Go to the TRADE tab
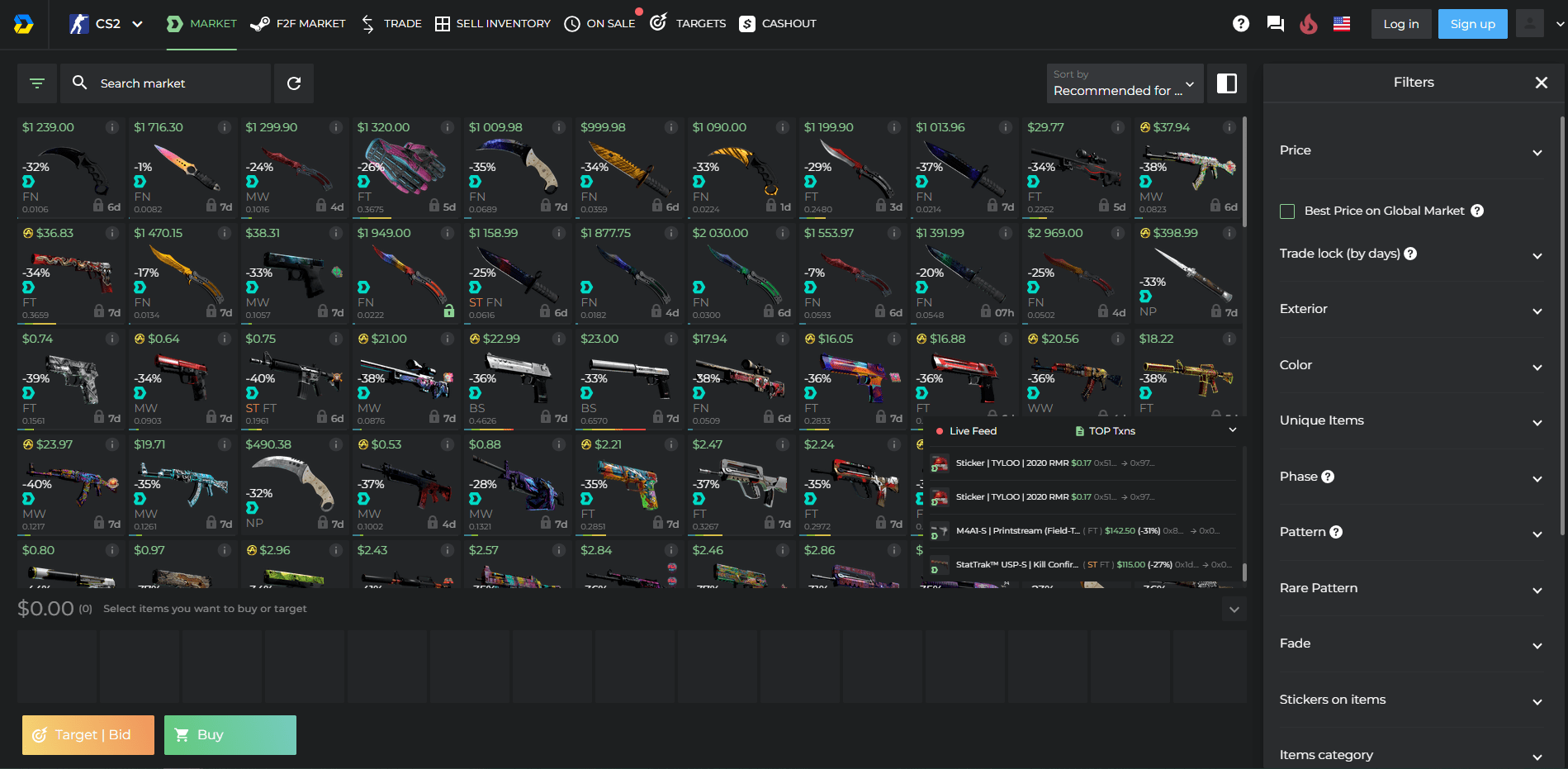Viewport: 1568px width, 769px height. (391, 24)
